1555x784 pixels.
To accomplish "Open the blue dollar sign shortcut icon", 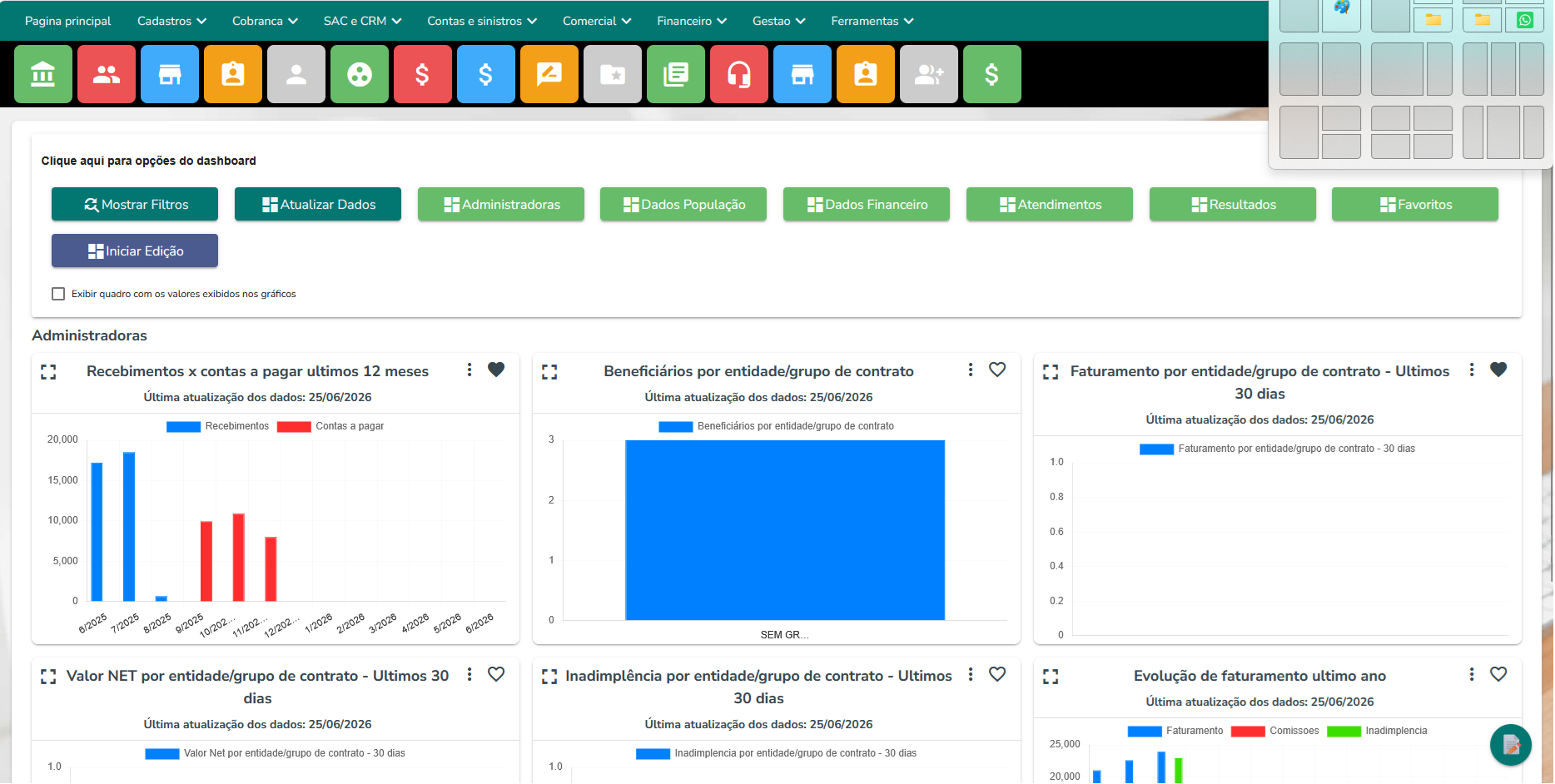I will tap(486, 74).
